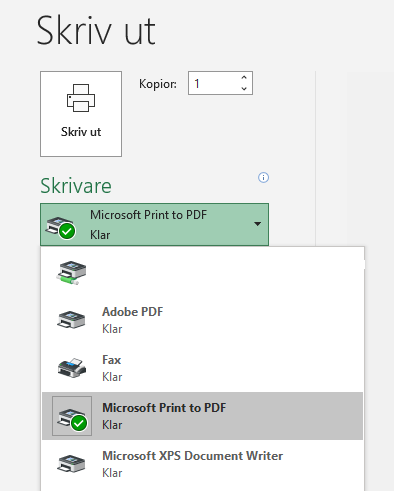Click the default printer icon in the Skrivare combo box
Screen dimensions: 394x491
[x=61, y=227]
